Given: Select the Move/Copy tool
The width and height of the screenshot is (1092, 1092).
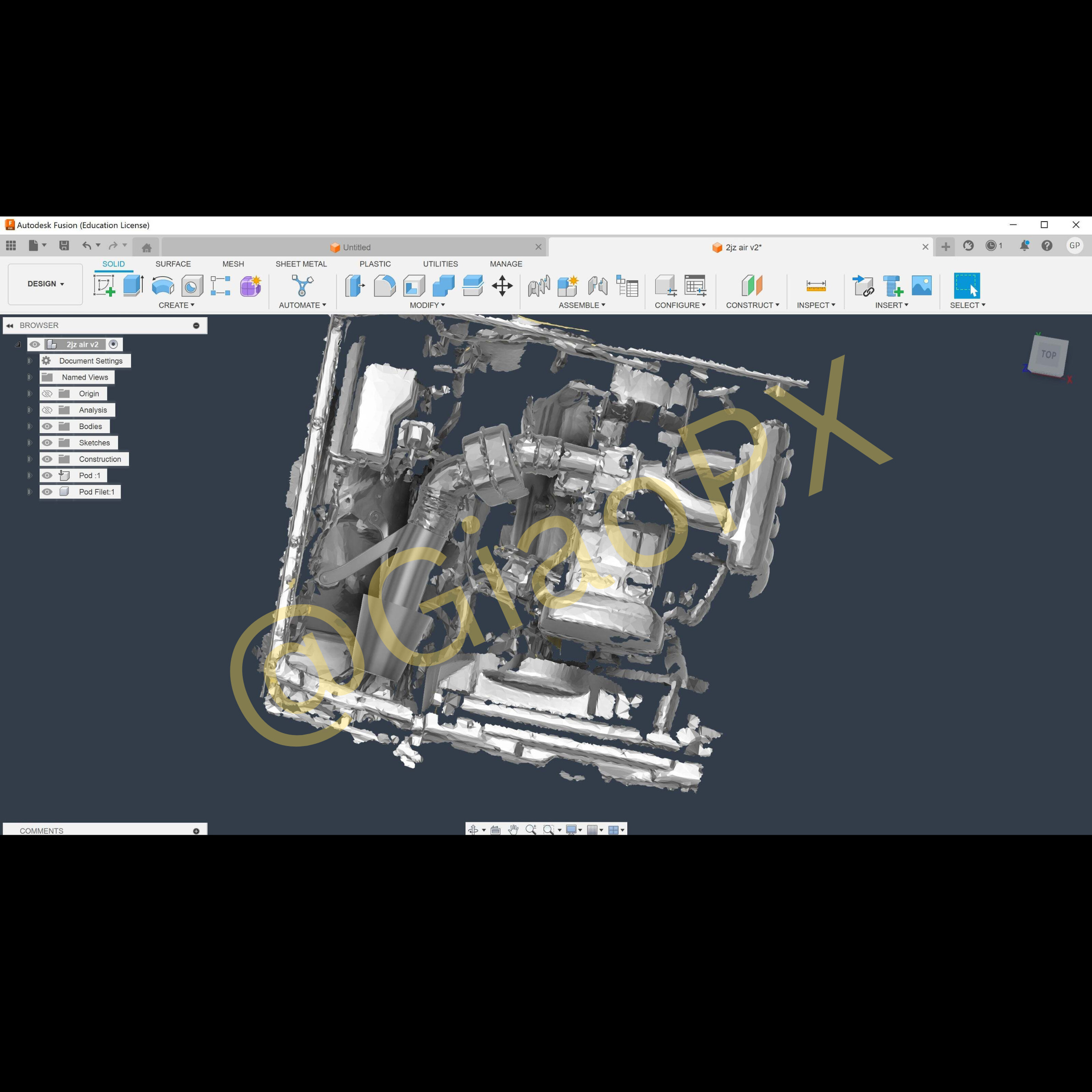Looking at the screenshot, I should (502, 285).
